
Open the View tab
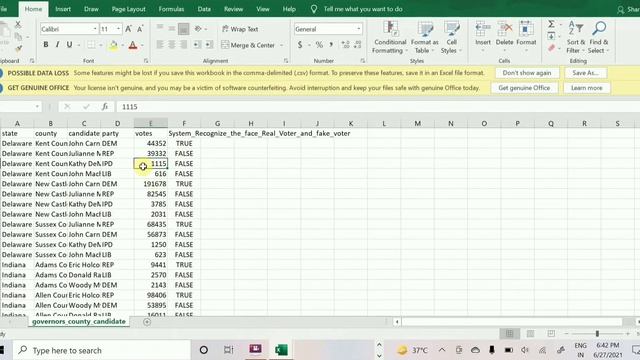coord(263,9)
